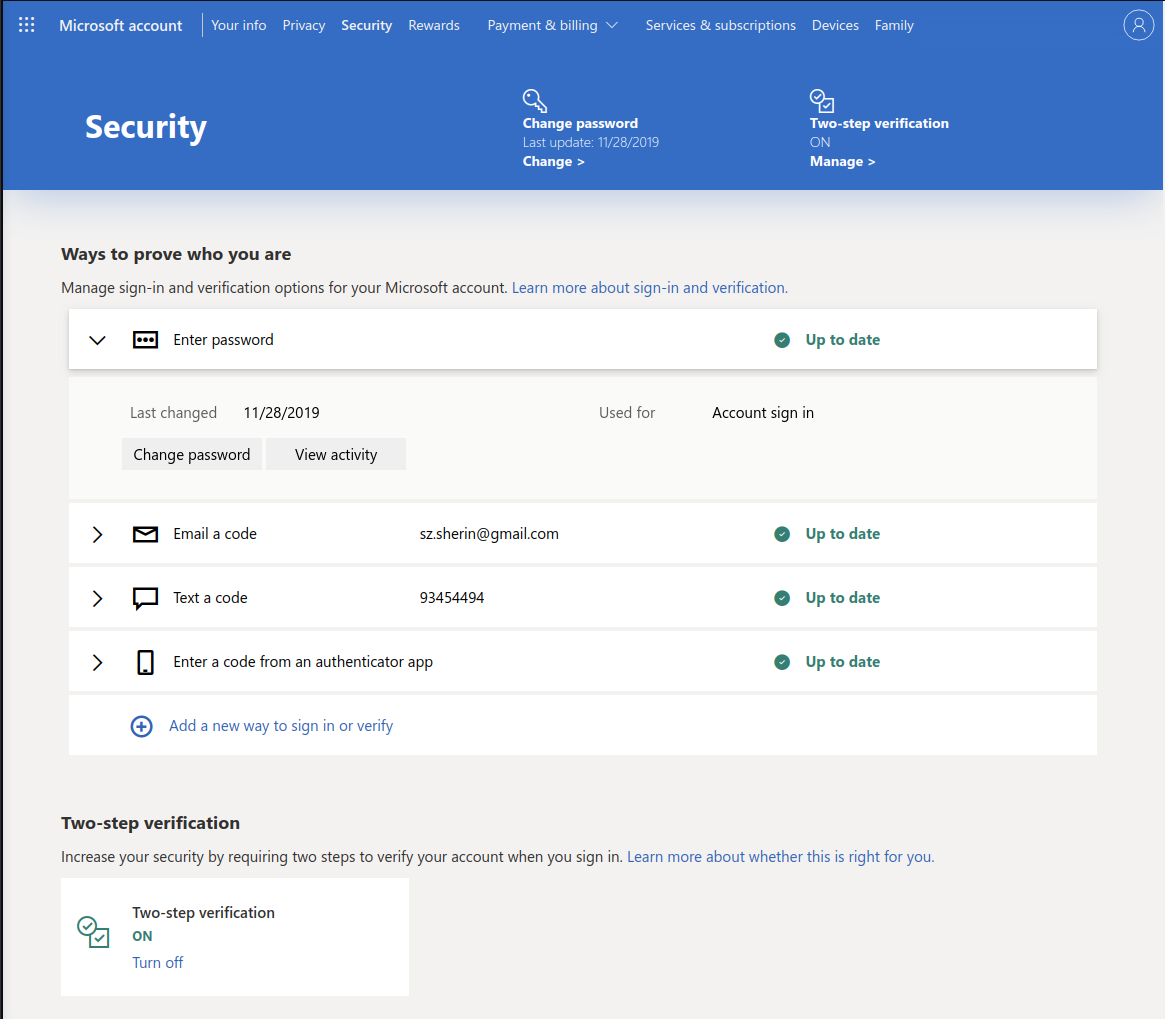
Task: Turn off two-step verification
Action: 158,963
